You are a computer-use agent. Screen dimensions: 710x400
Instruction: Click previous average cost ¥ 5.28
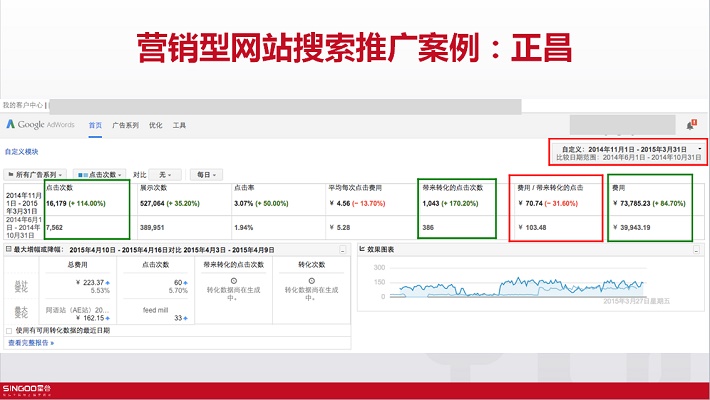coord(340,227)
